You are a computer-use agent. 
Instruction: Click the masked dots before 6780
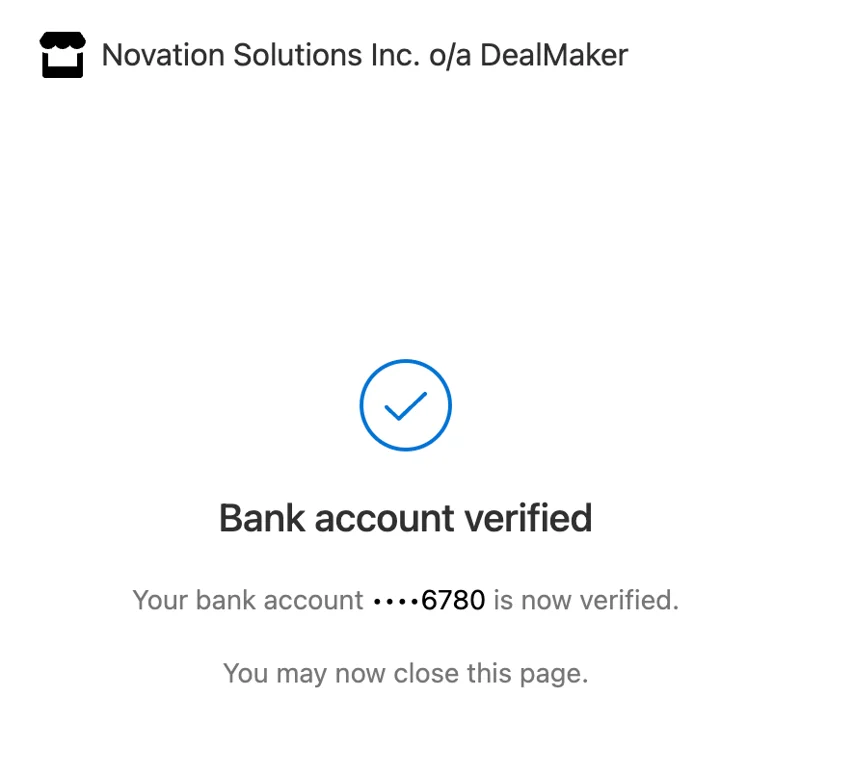(x=395, y=601)
